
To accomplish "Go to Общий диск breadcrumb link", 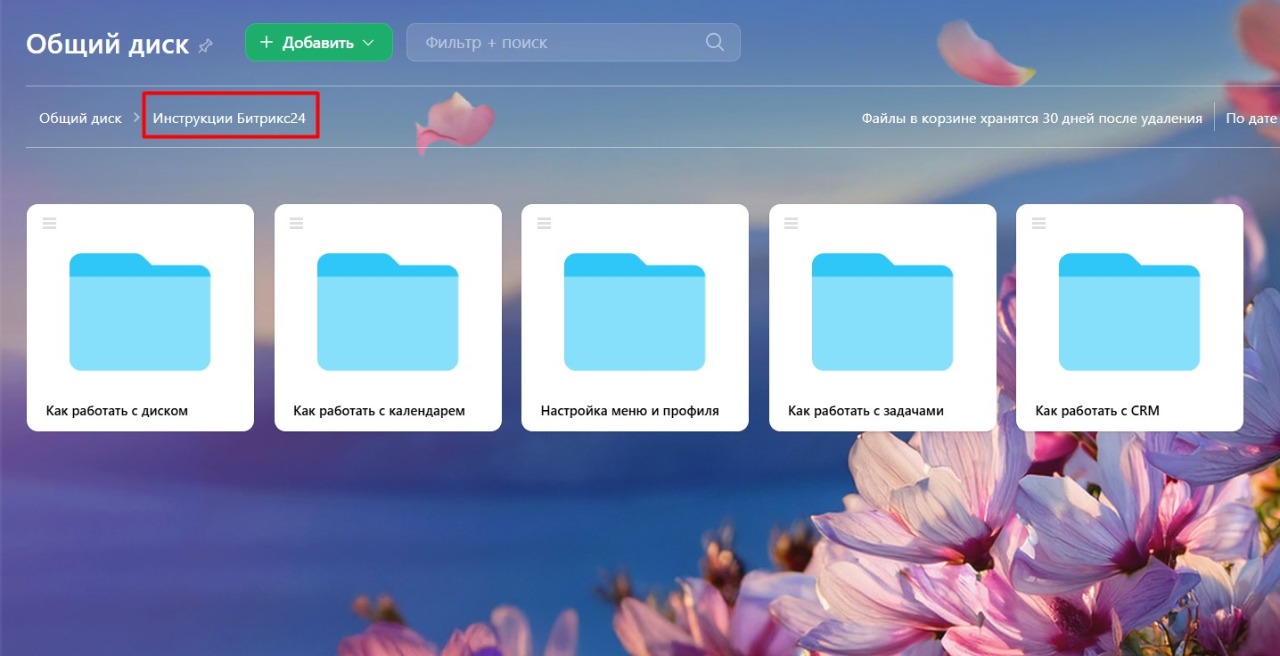I will (80, 118).
